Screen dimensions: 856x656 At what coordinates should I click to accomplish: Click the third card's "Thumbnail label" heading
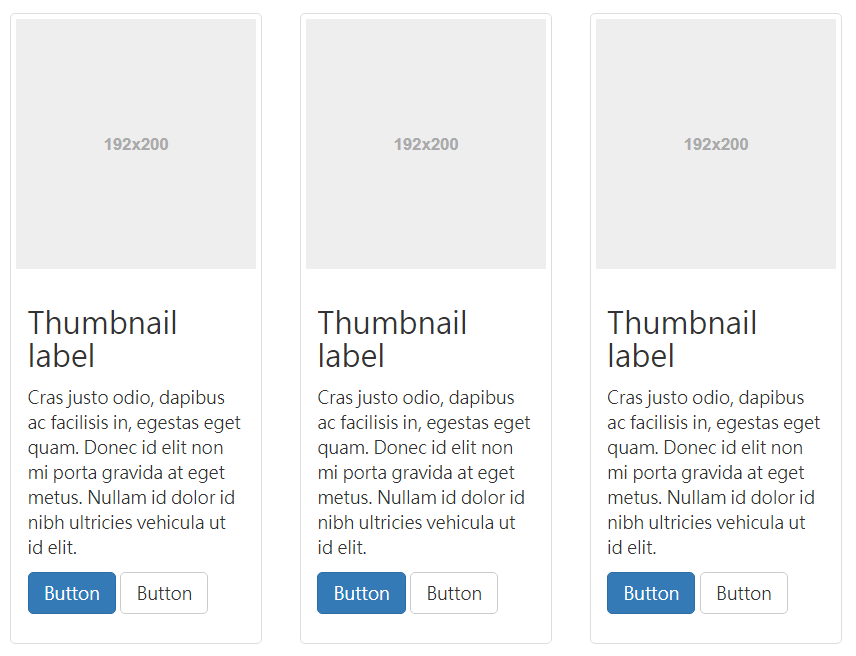pos(683,339)
